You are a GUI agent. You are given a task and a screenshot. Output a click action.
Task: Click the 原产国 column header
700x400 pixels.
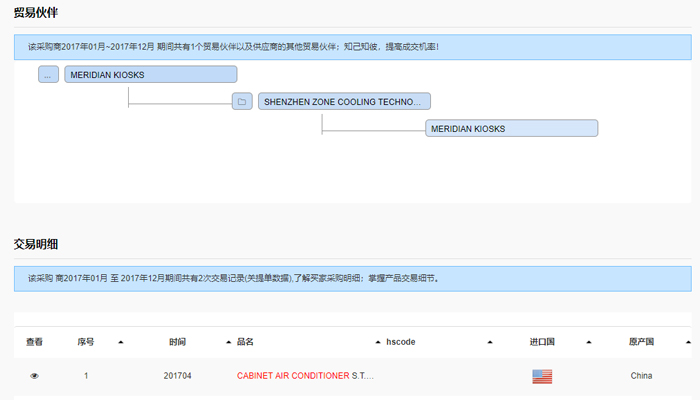coord(641,342)
